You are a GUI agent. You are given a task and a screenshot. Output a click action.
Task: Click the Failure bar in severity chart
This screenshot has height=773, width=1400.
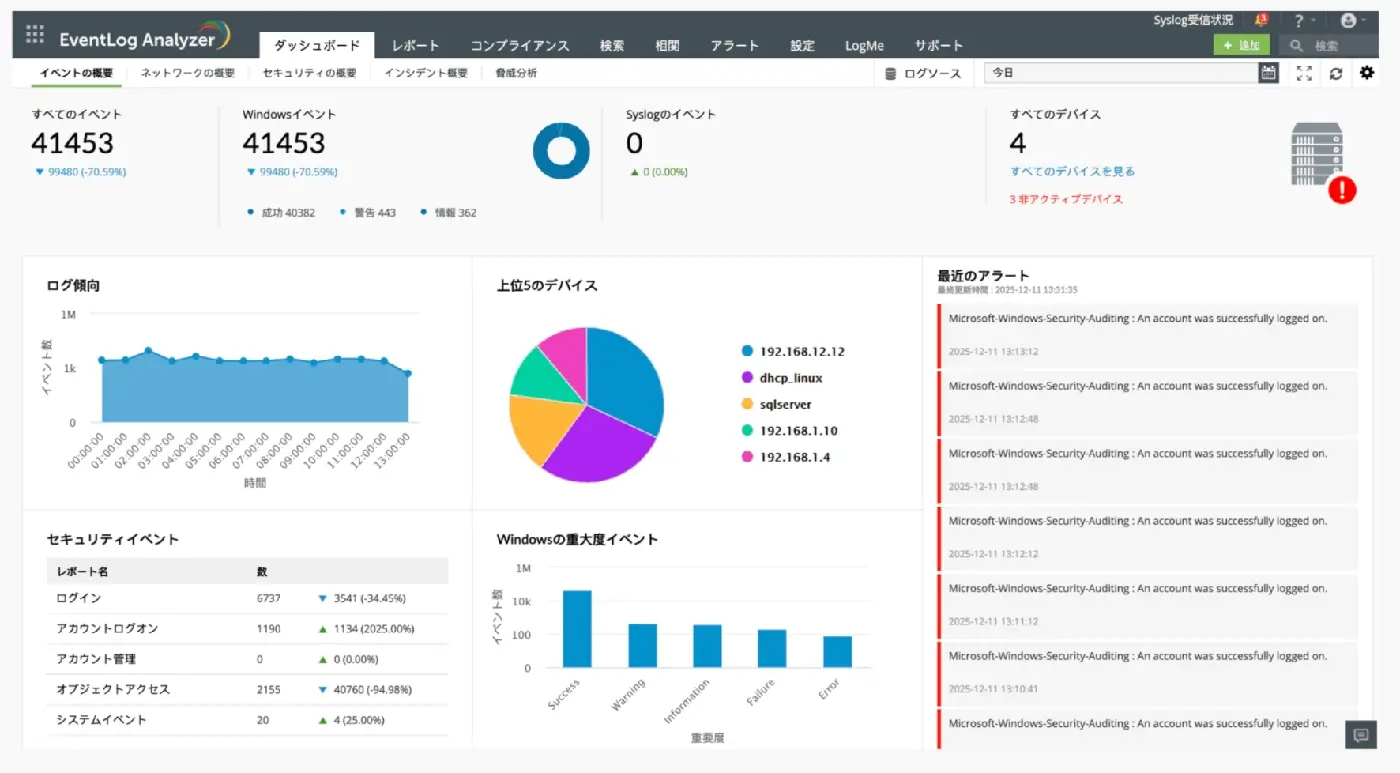point(772,648)
